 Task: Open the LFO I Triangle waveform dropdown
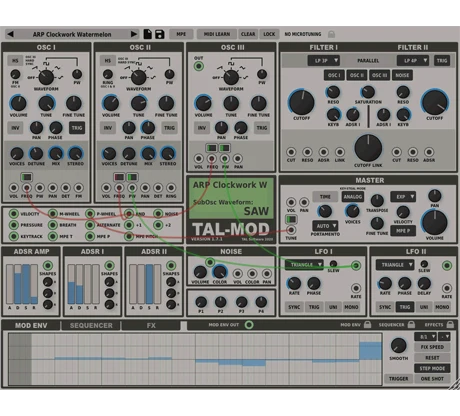coord(304,265)
